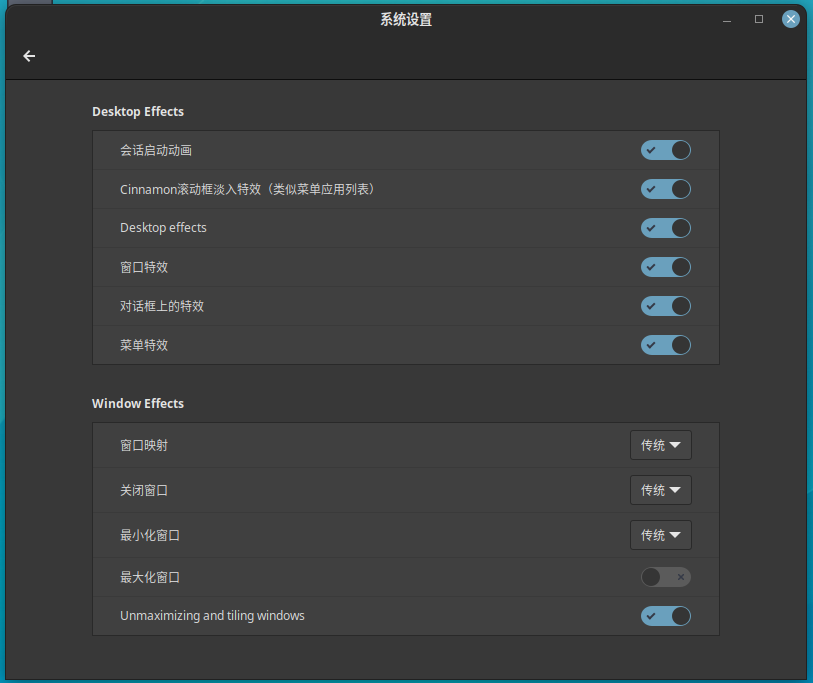This screenshot has width=813, height=683.
Task: Click the 系统设置 window title text
Action: [x=406, y=19]
